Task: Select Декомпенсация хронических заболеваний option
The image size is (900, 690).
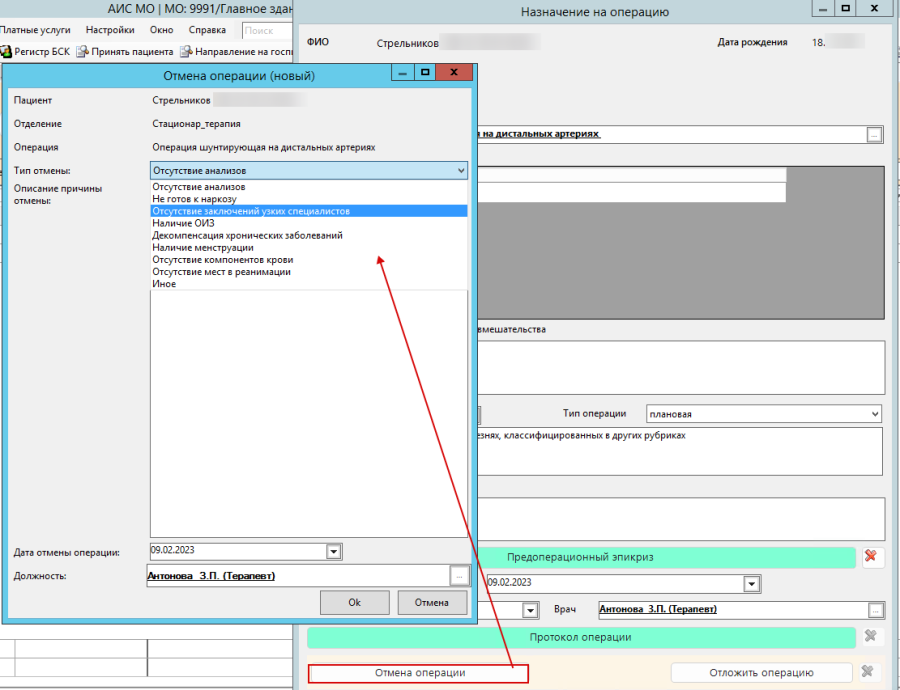Action: pos(309,235)
